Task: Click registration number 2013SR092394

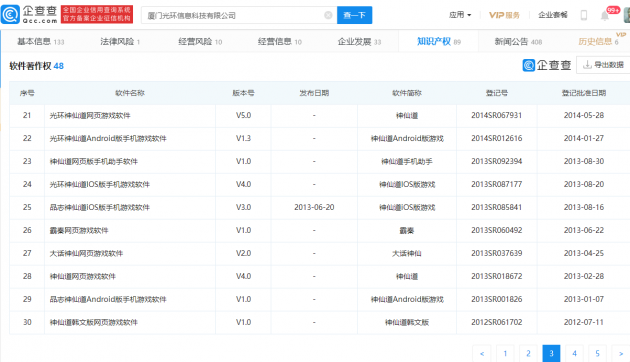Action: (x=497, y=161)
